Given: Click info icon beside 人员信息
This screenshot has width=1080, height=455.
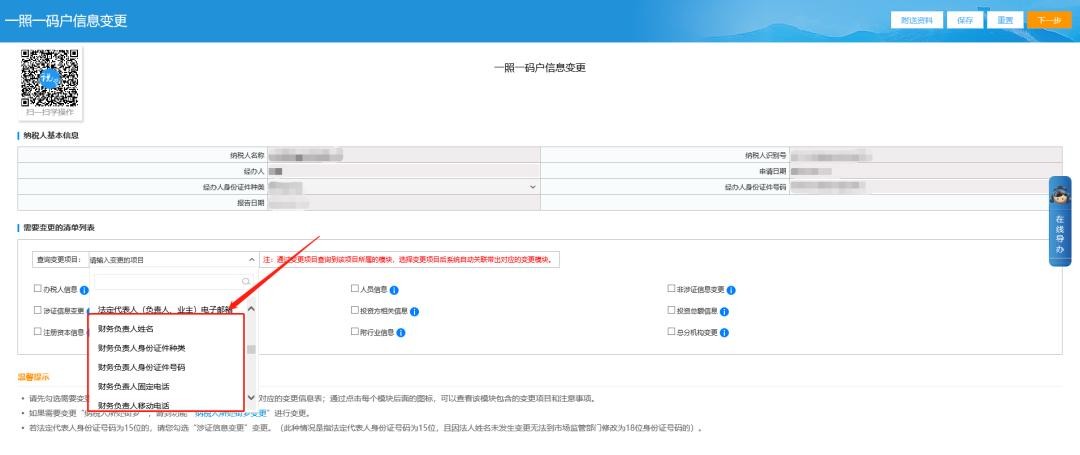Looking at the screenshot, I should point(394,290).
